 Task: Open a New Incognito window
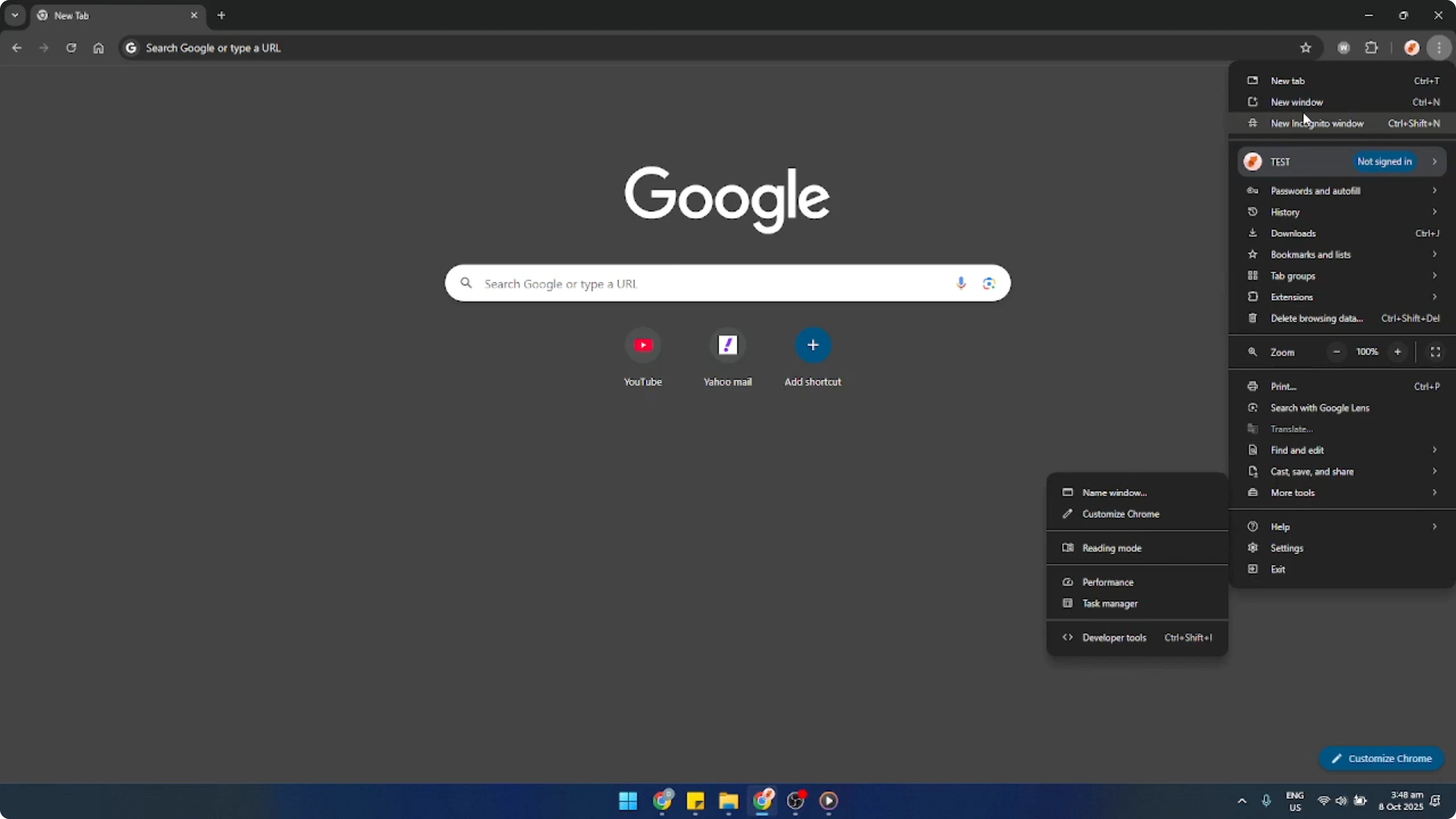pyautogui.click(x=1342, y=123)
